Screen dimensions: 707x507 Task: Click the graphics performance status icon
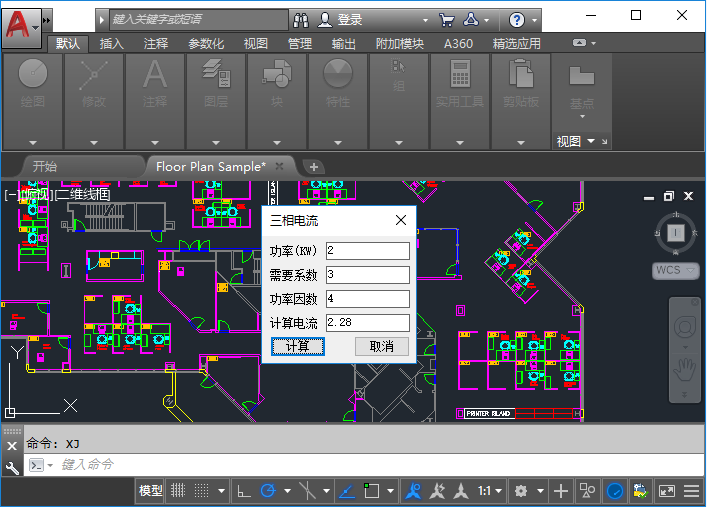pyautogui.click(x=640, y=491)
